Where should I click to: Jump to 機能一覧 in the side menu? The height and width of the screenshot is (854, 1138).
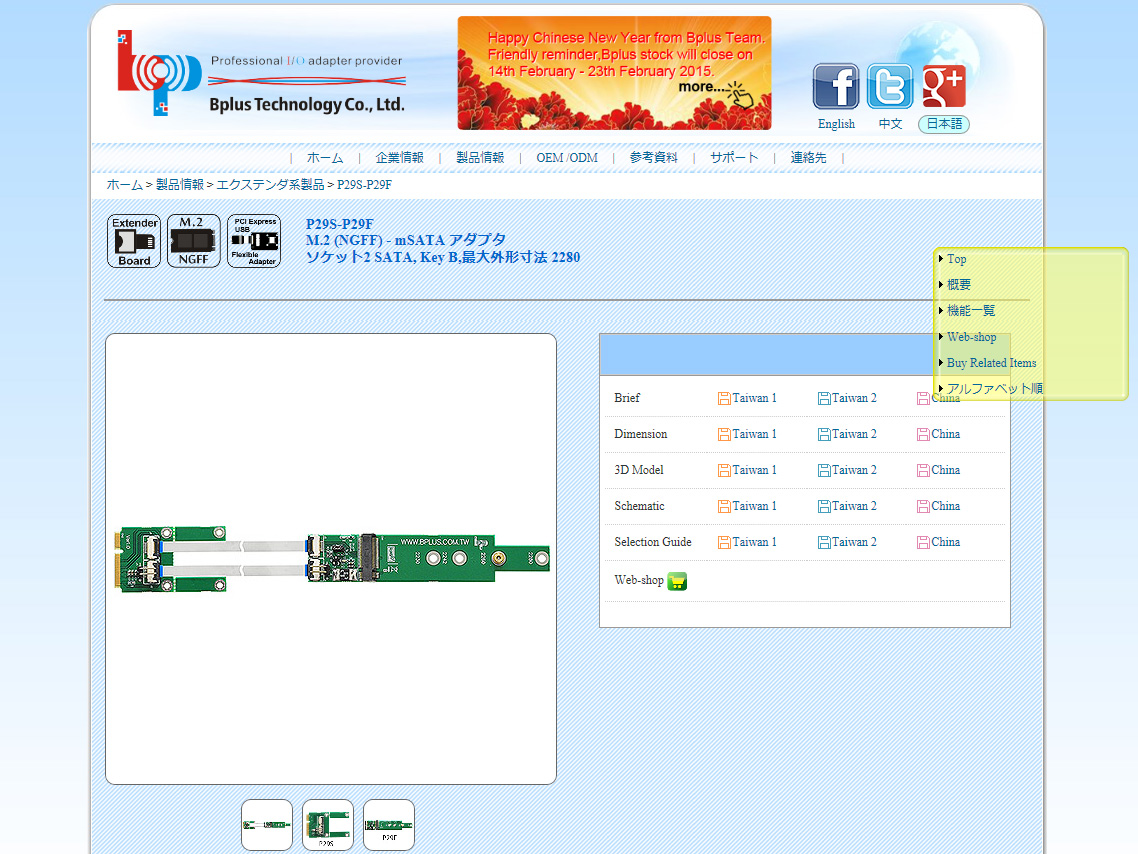970,311
